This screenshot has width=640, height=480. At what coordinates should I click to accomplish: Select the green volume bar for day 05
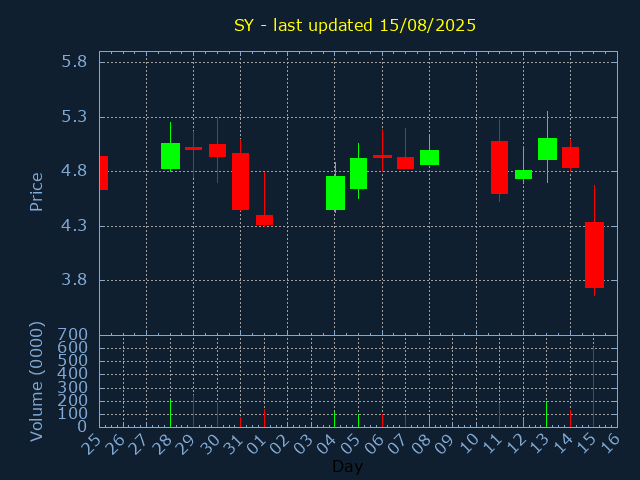[x=358, y=421]
